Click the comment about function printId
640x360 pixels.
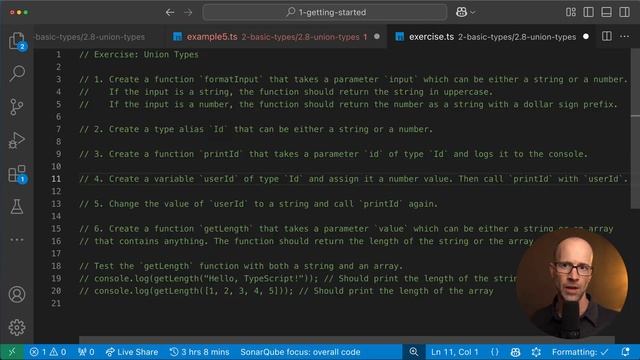click(x=333, y=154)
